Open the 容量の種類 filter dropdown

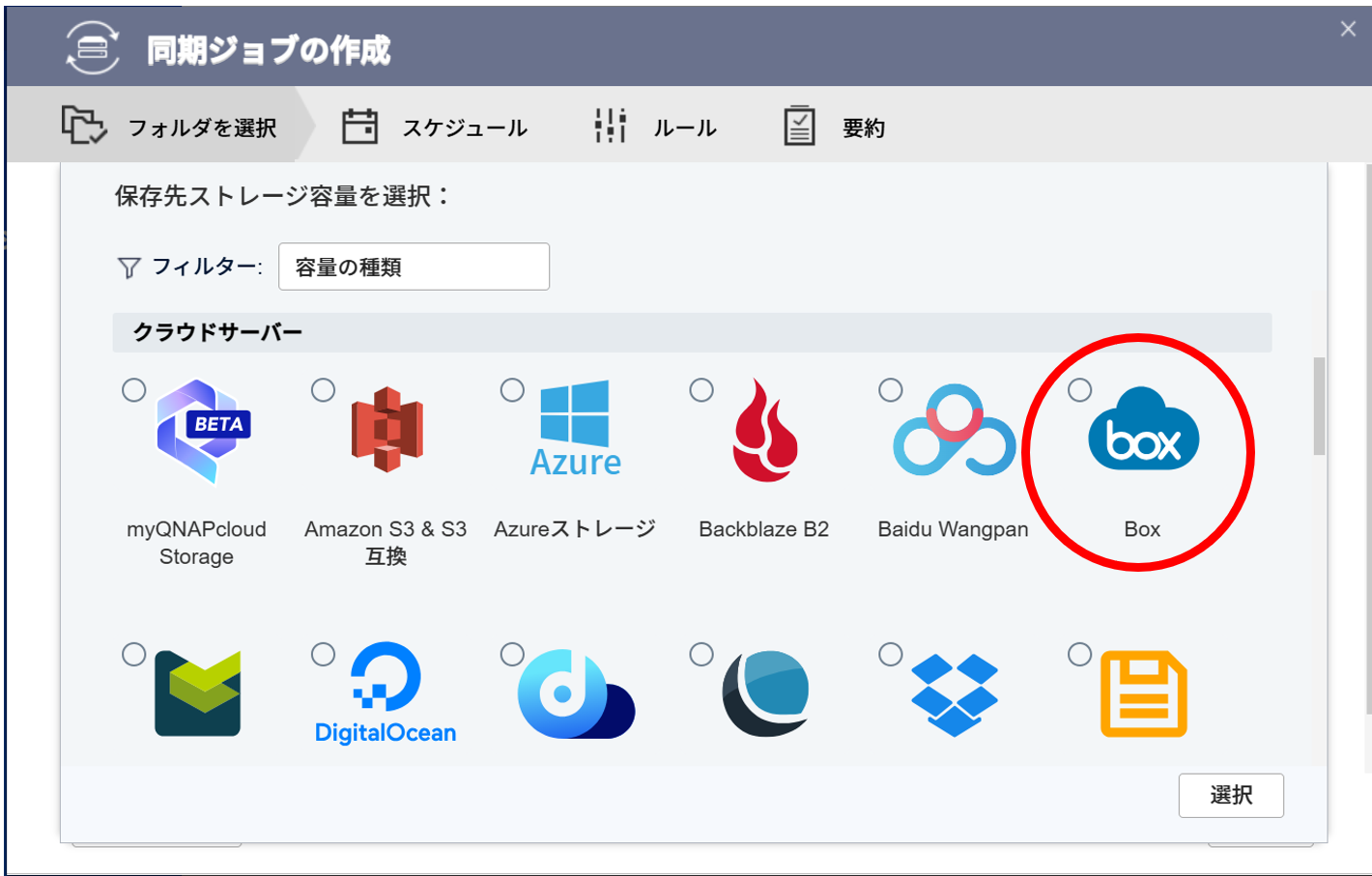click(414, 267)
